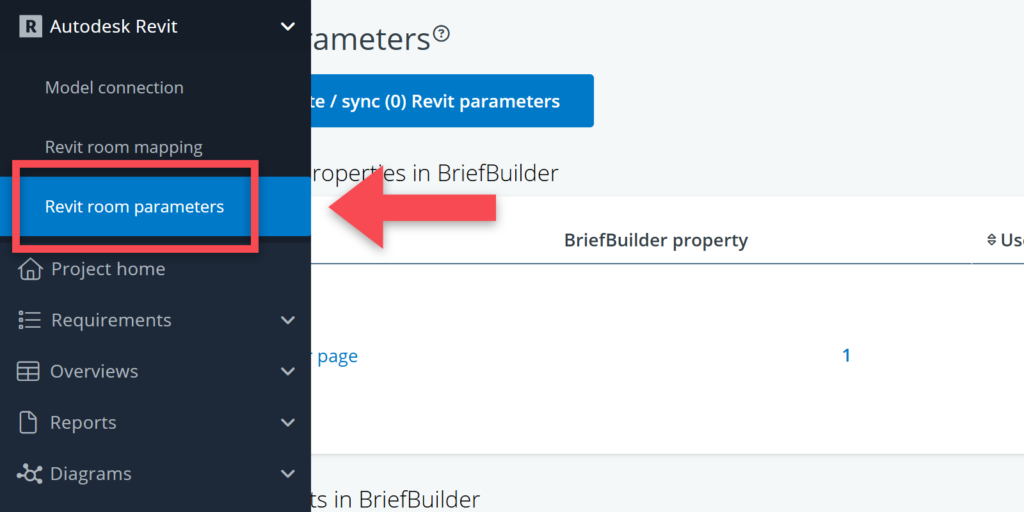This screenshot has width=1024, height=512.
Task: Collapse the Autodesk Revit menu chevron
Action: pyautogui.click(x=288, y=27)
